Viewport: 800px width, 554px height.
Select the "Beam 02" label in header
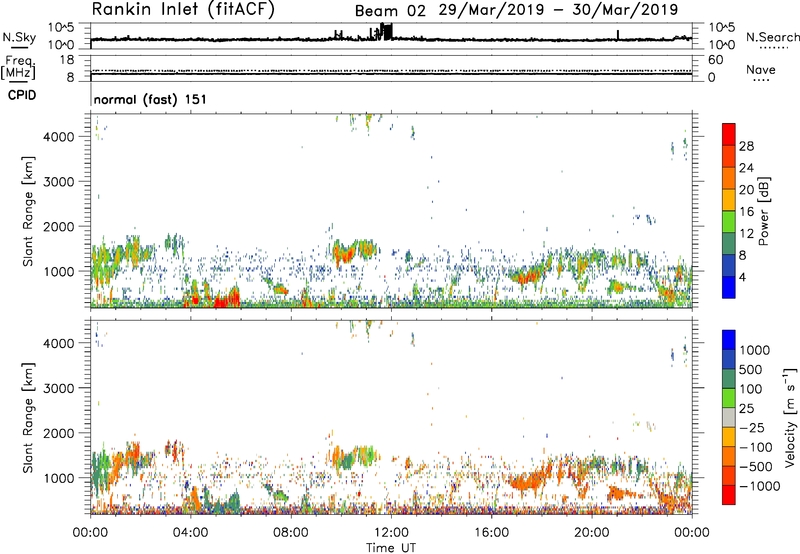tap(390, 11)
